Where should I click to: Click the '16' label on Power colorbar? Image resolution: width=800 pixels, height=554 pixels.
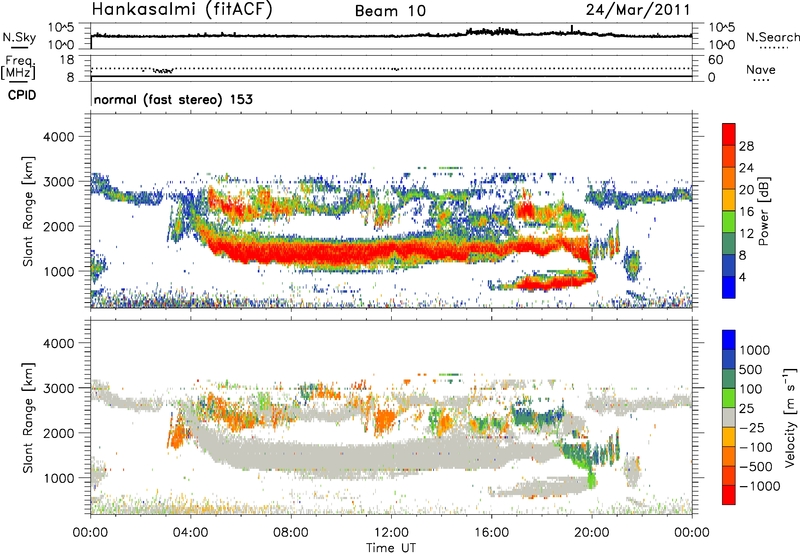point(746,212)
